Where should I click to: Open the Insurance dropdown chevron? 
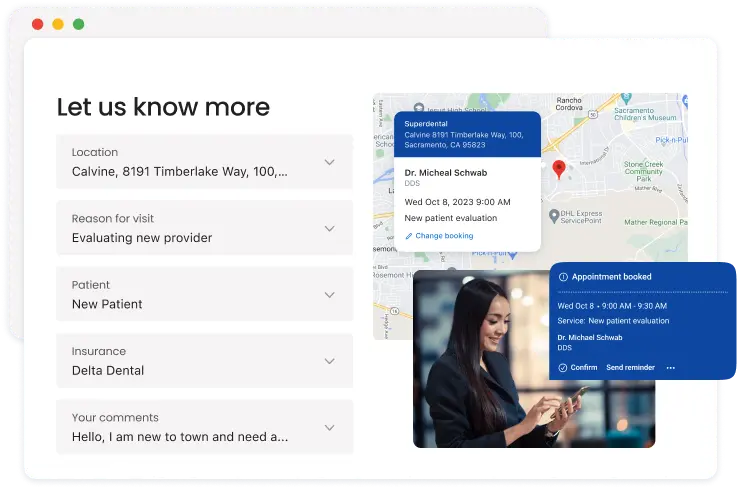(x=329, y=361)
